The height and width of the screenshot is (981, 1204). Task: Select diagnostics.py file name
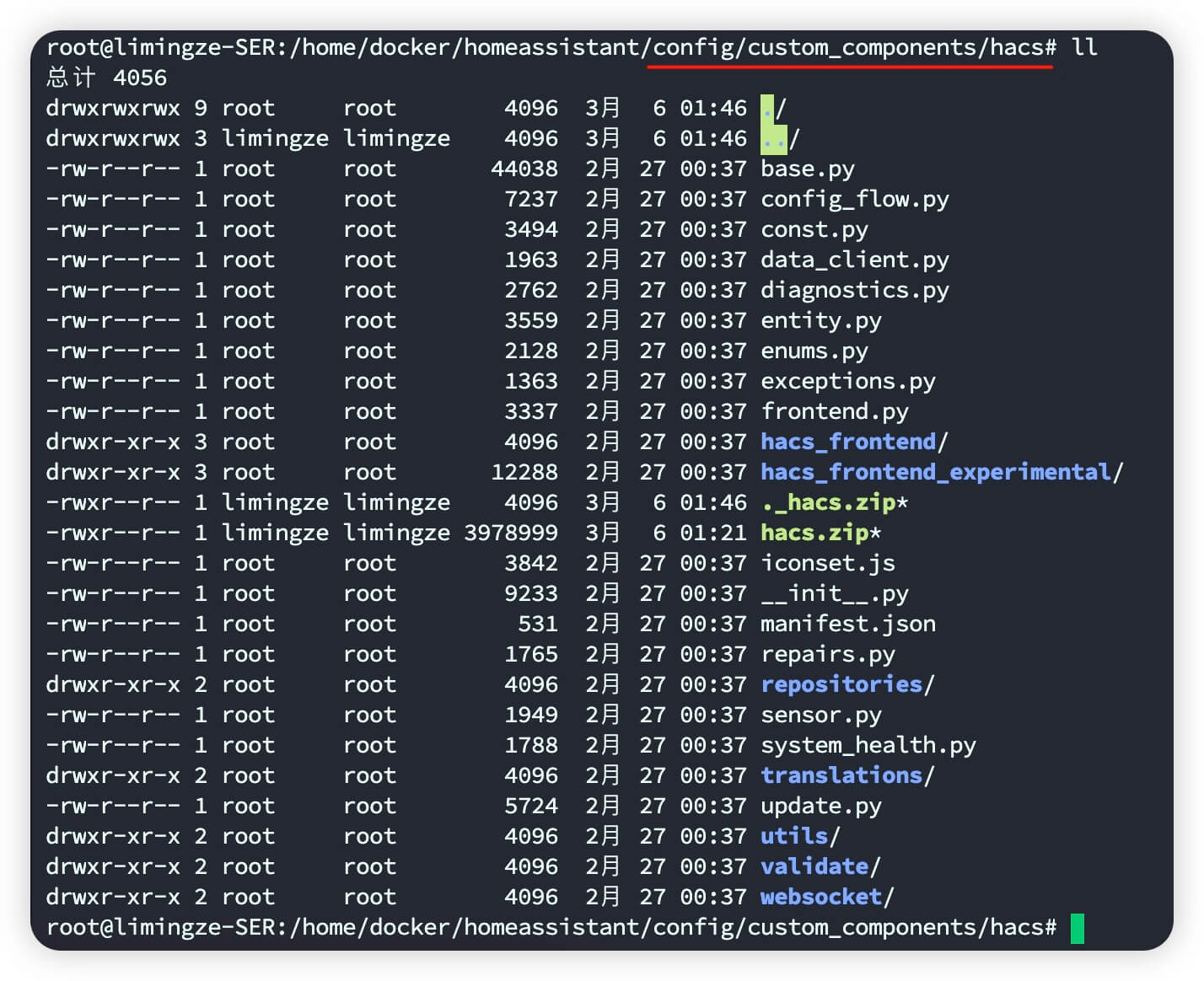pos(854,291)
